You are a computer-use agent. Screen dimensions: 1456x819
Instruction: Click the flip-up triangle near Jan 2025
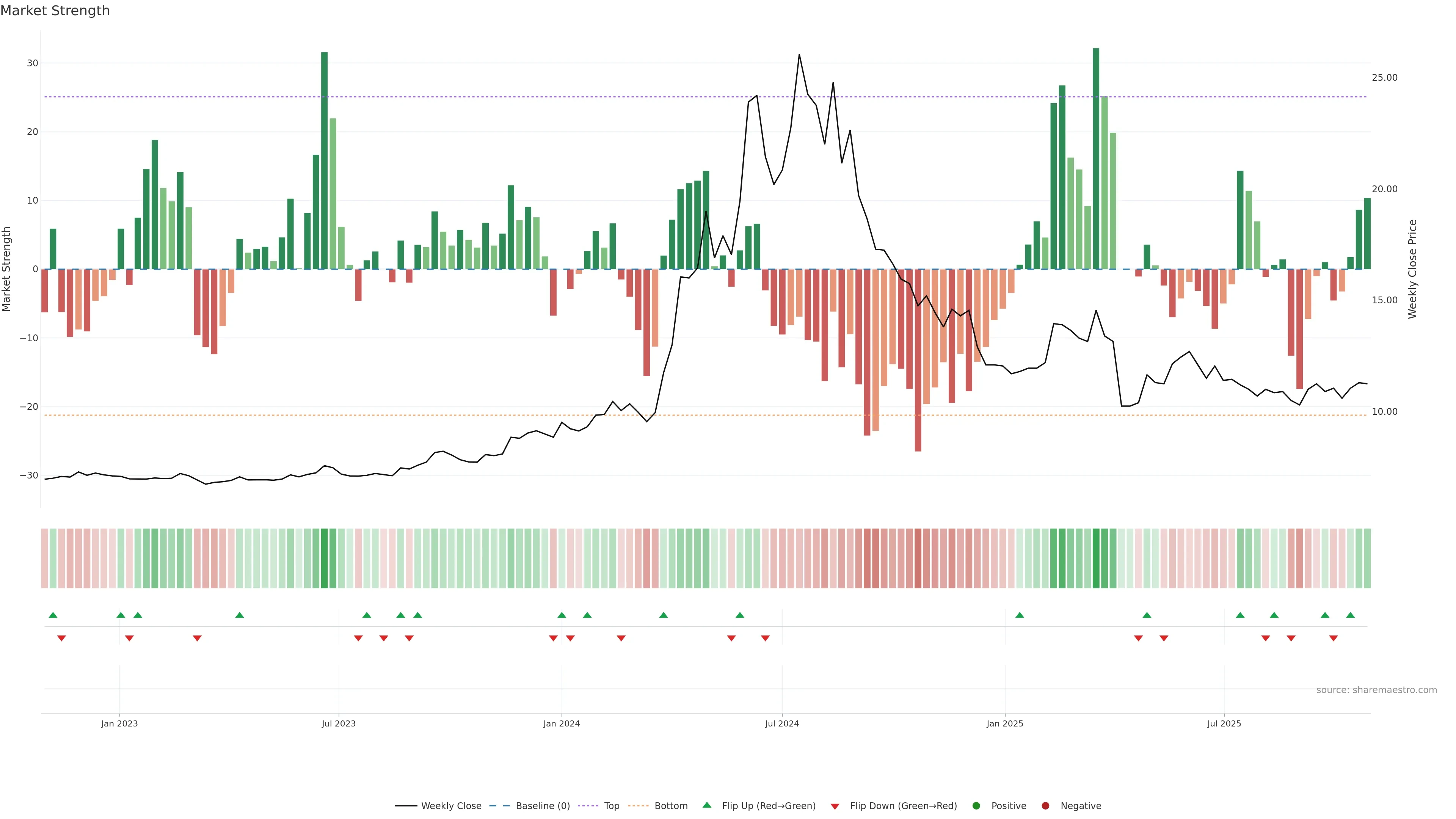(1020, 615)
